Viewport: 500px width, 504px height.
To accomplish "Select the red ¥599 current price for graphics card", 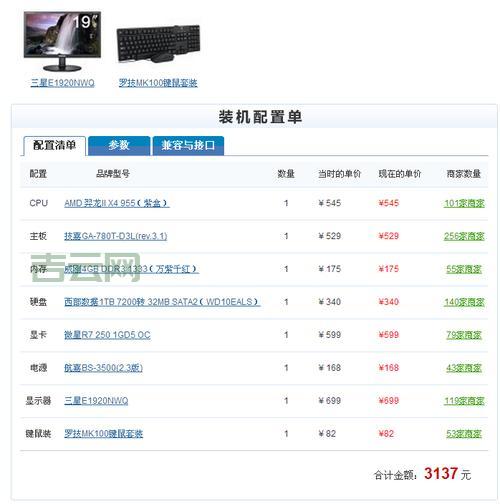I will [389, 335].
